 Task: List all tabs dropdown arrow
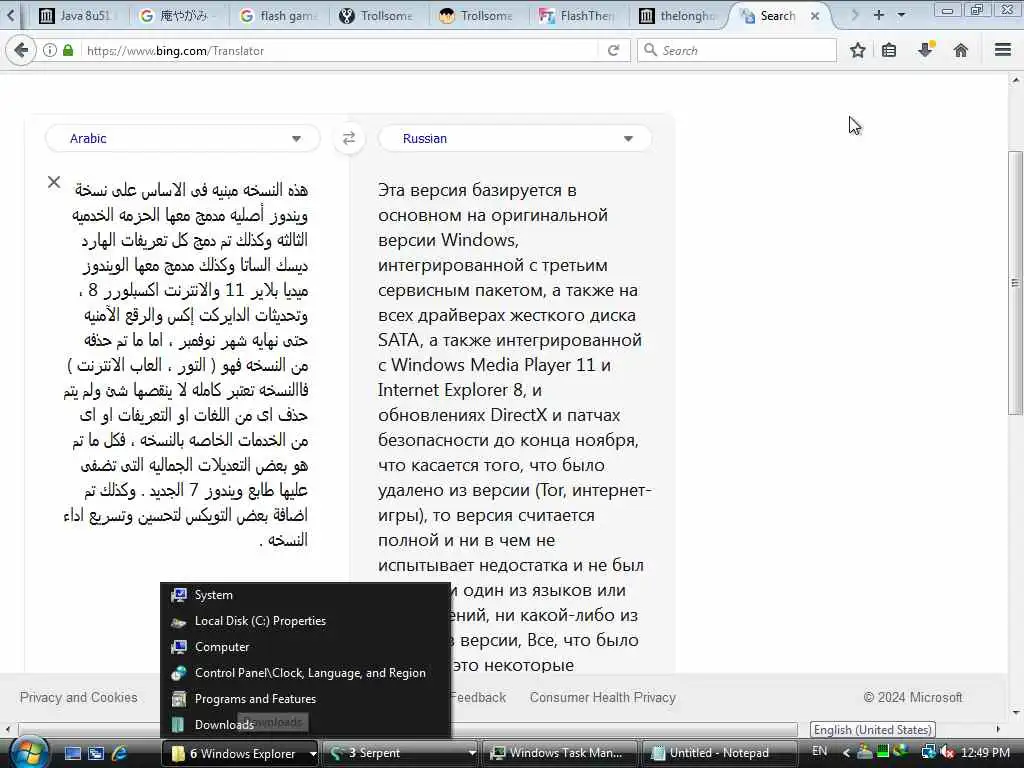tap(901, 15)
